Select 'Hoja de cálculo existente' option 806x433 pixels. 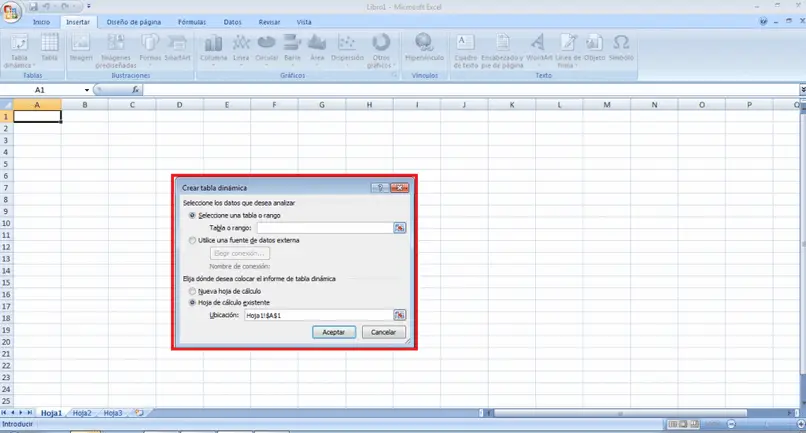[x=192, y=302]
